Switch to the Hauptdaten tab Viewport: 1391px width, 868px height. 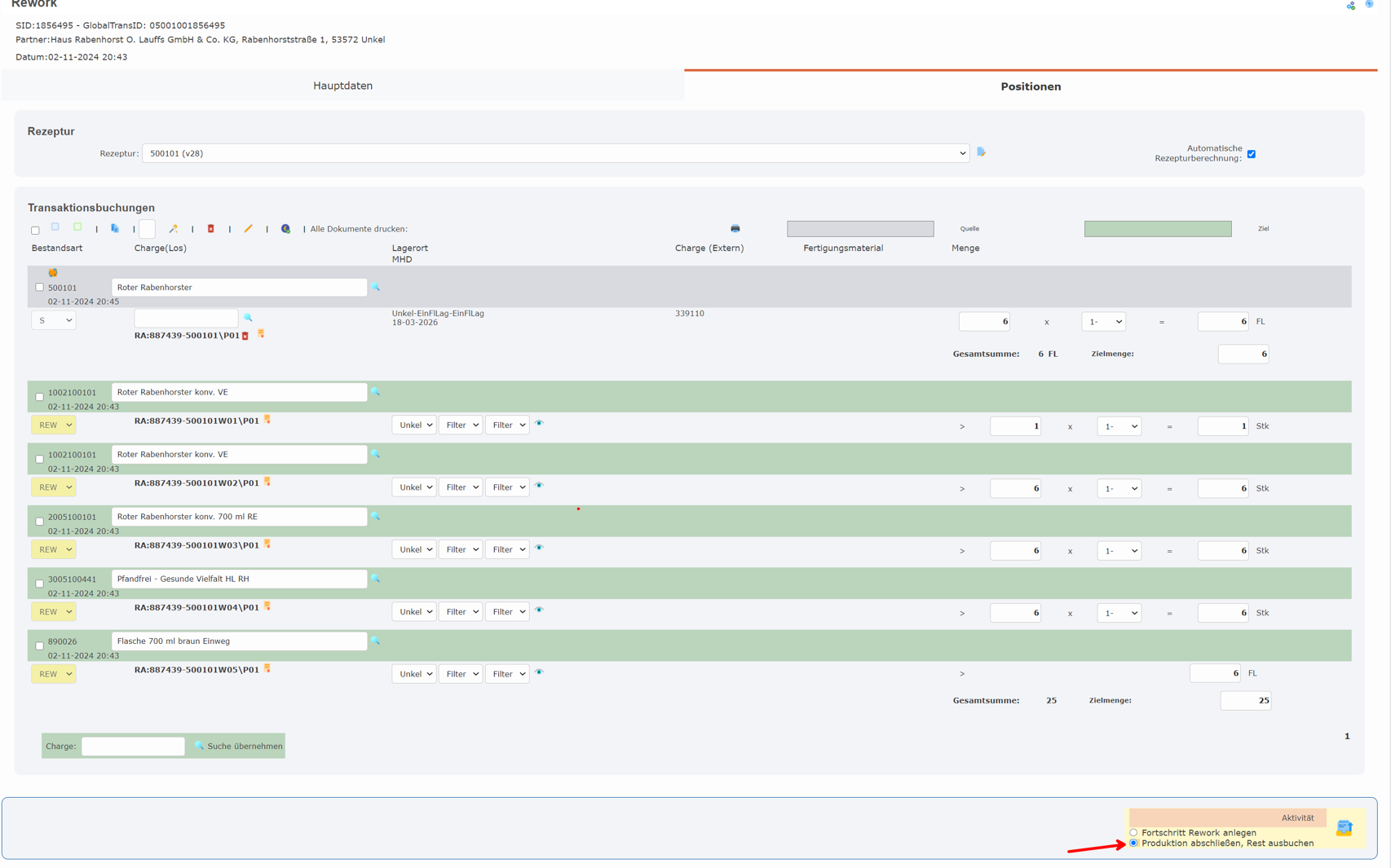[x=342, y=86]
